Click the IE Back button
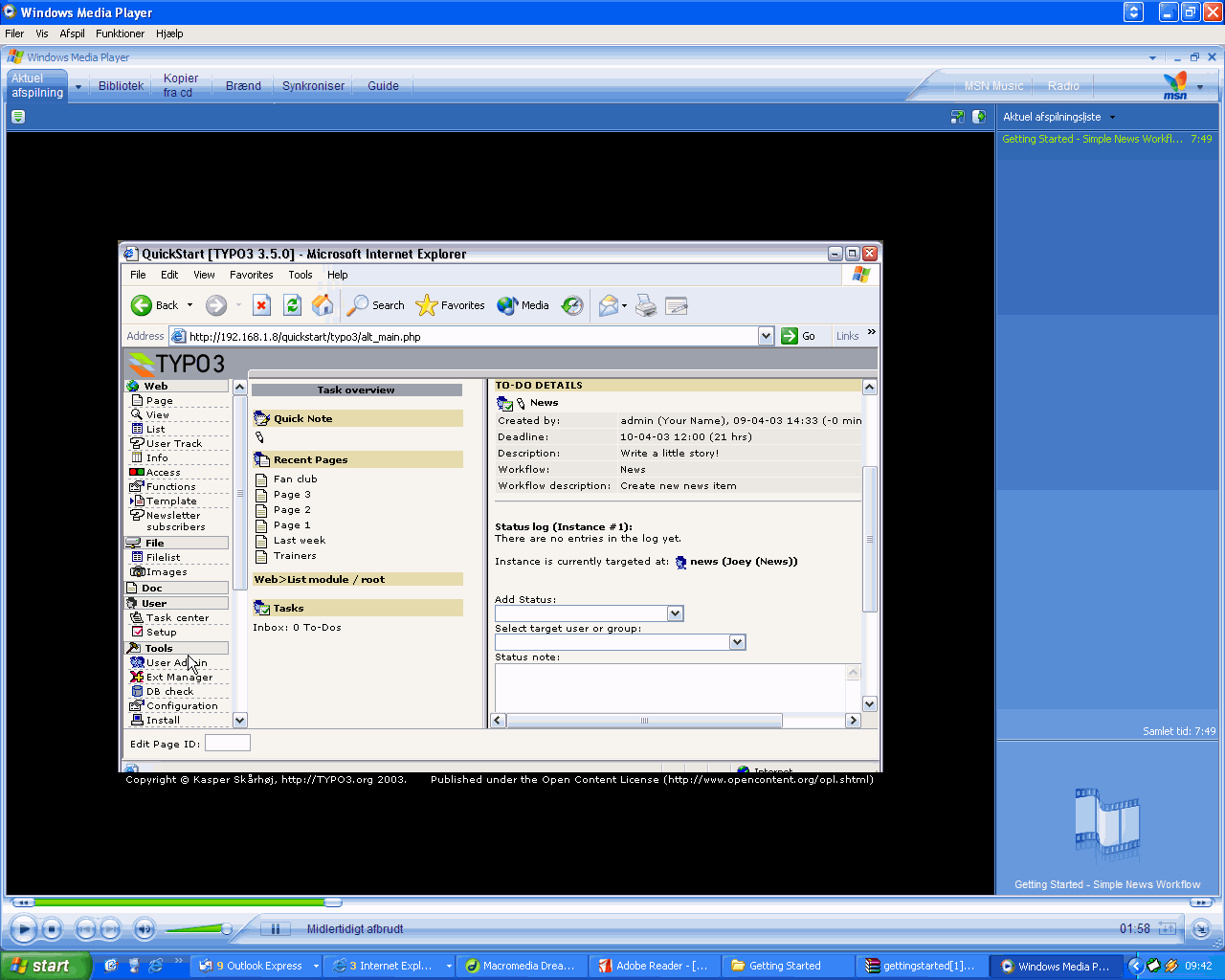Screen dimensions: 1225x980 pos(156,305)
